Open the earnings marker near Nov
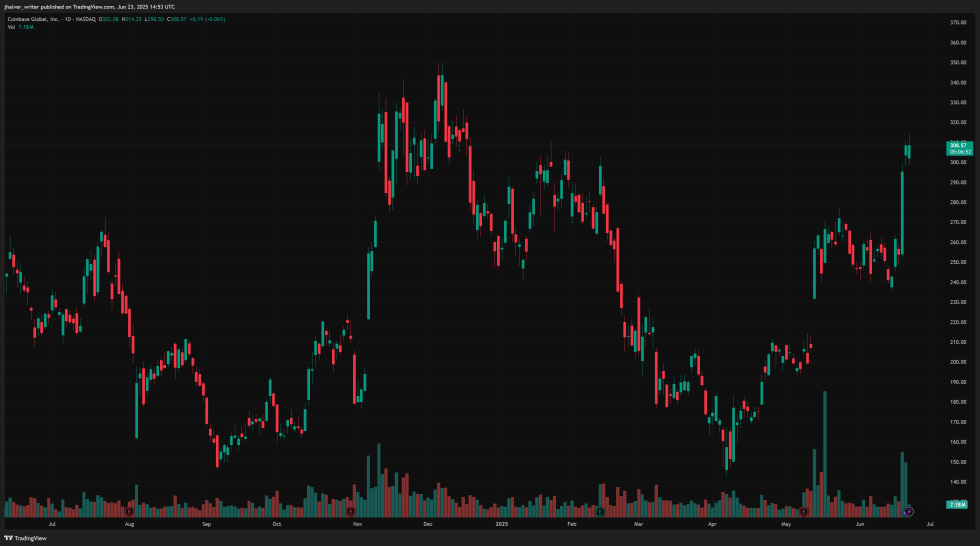 pos(353,511)
